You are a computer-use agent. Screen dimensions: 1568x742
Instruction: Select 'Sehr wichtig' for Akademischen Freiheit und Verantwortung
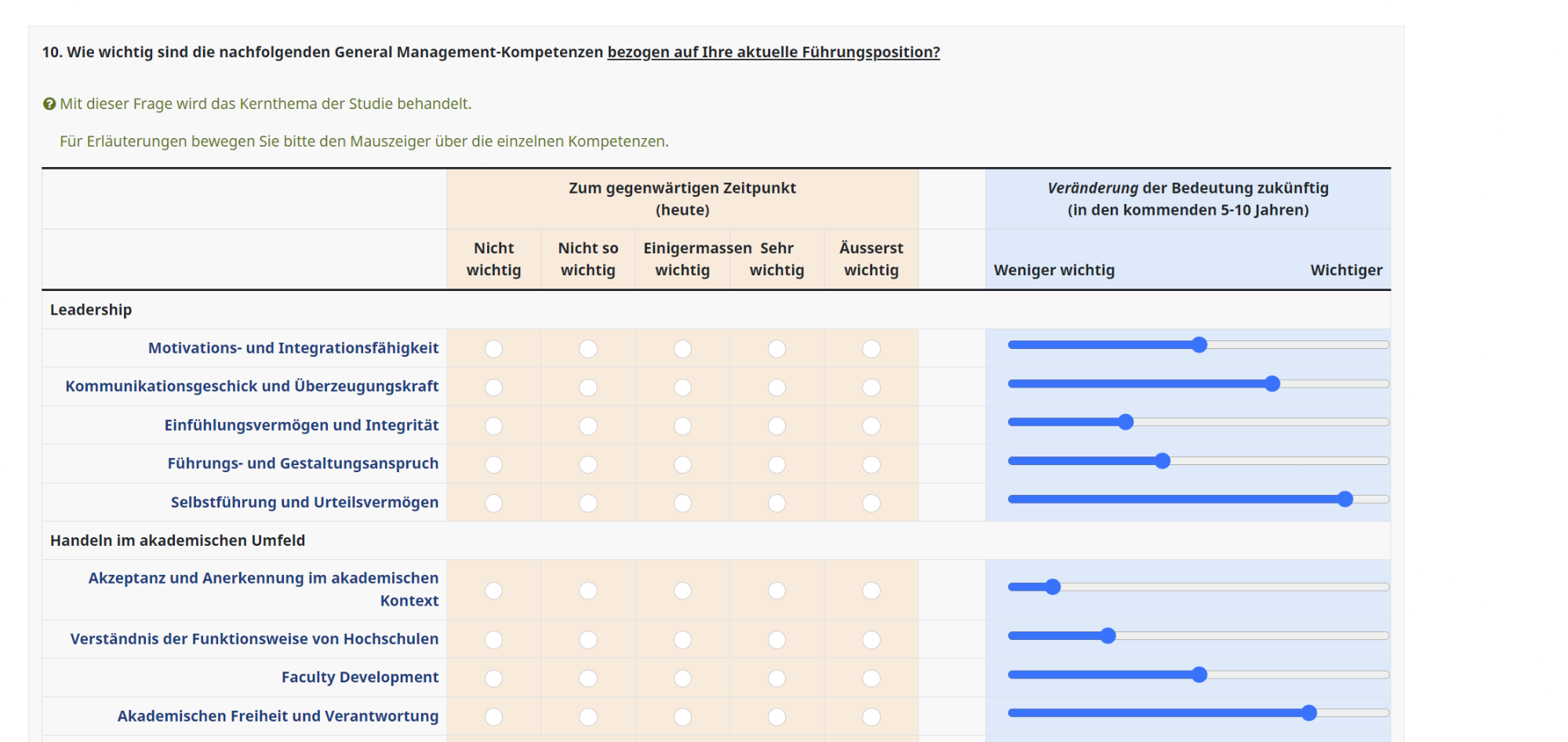777,717
